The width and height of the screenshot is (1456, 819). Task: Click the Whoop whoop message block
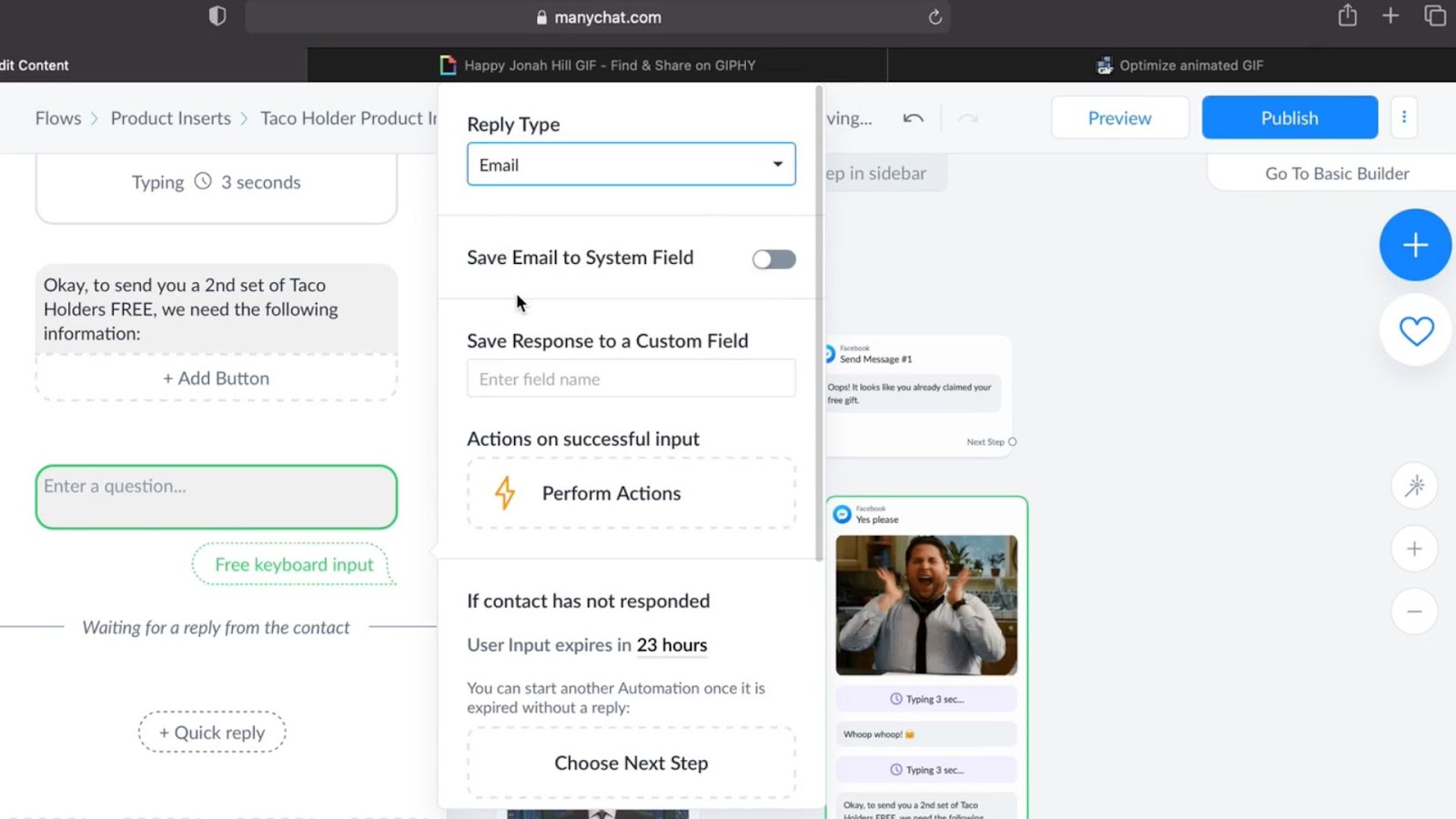(x=926, y=734)
